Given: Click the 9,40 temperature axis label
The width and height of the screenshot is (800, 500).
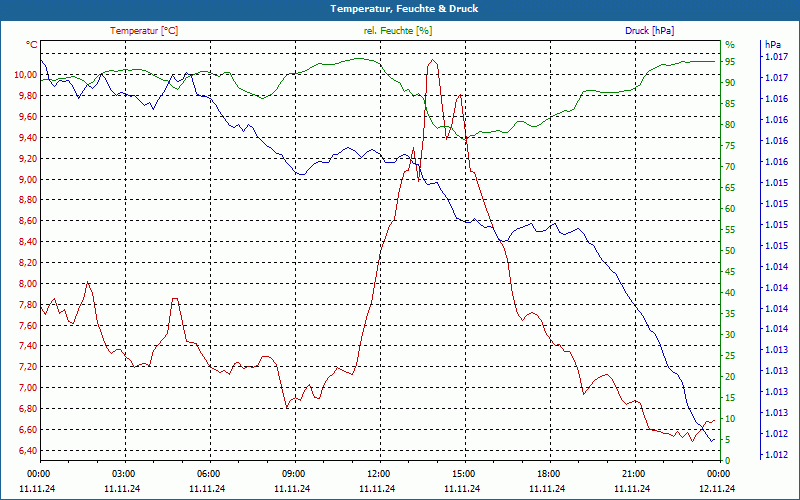Looking at the screenshot, I should (28, 138).
